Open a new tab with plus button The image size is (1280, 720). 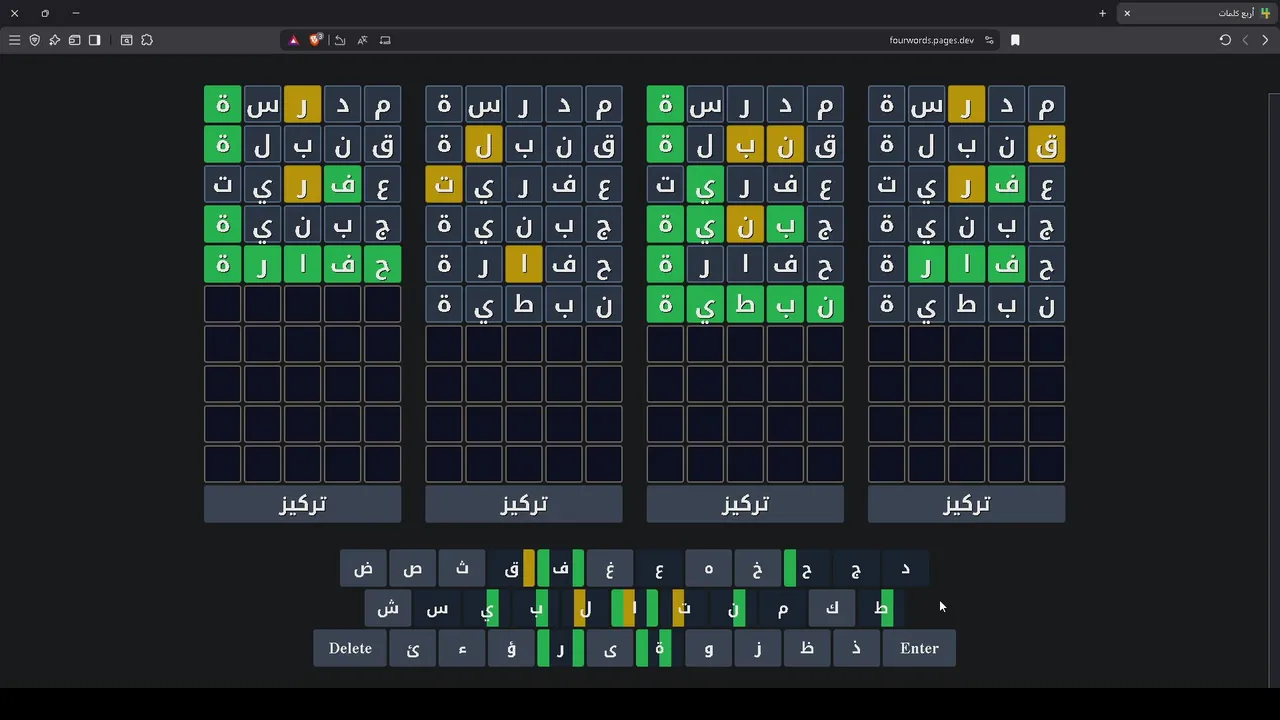1102,13
